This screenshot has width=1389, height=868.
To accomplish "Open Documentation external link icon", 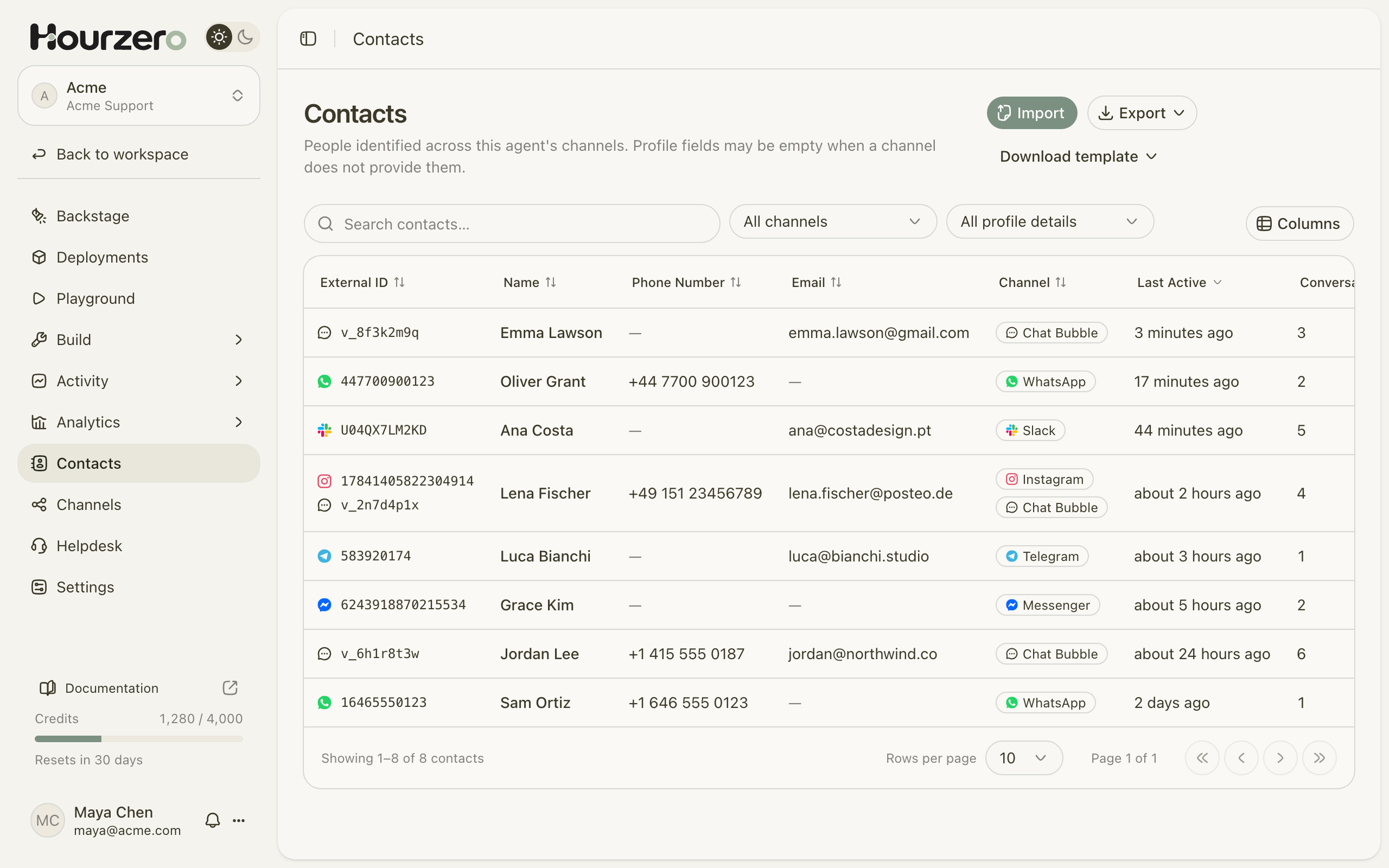I will (x=230, y=688).
